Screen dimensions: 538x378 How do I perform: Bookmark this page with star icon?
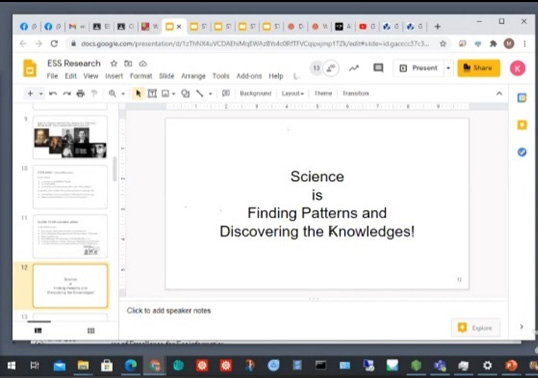point(443,44)
